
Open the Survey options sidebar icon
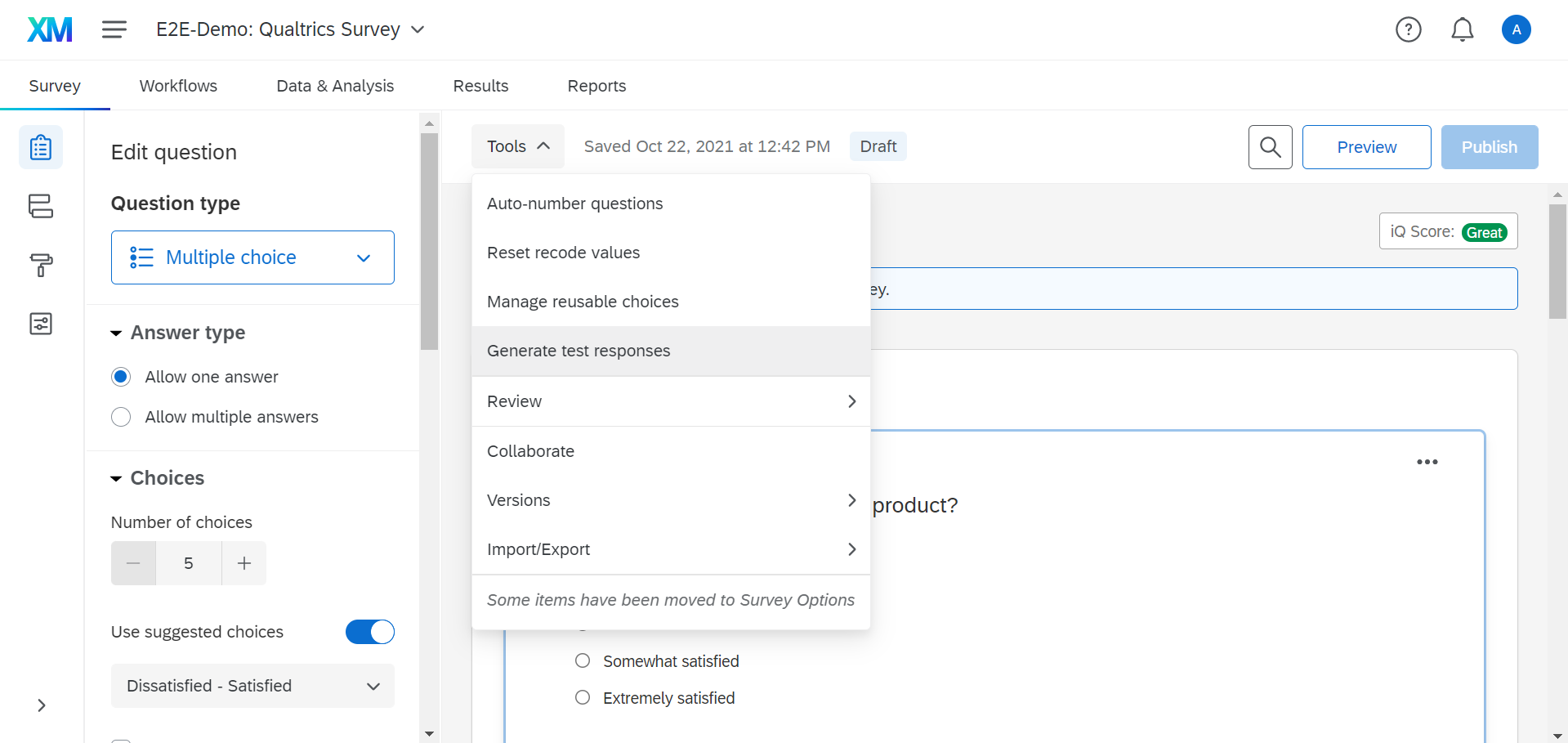pos(41,324)
